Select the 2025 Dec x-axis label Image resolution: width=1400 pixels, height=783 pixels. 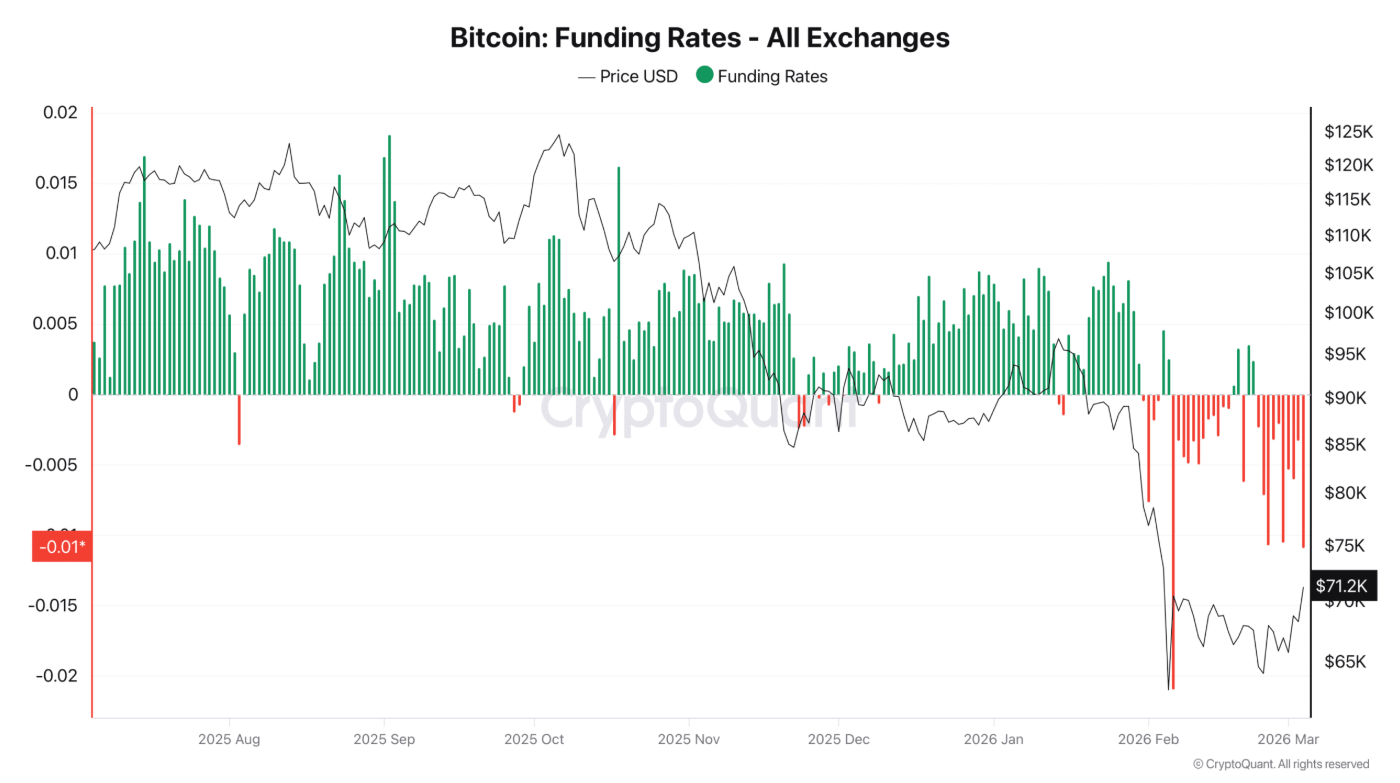coord(838,740)
